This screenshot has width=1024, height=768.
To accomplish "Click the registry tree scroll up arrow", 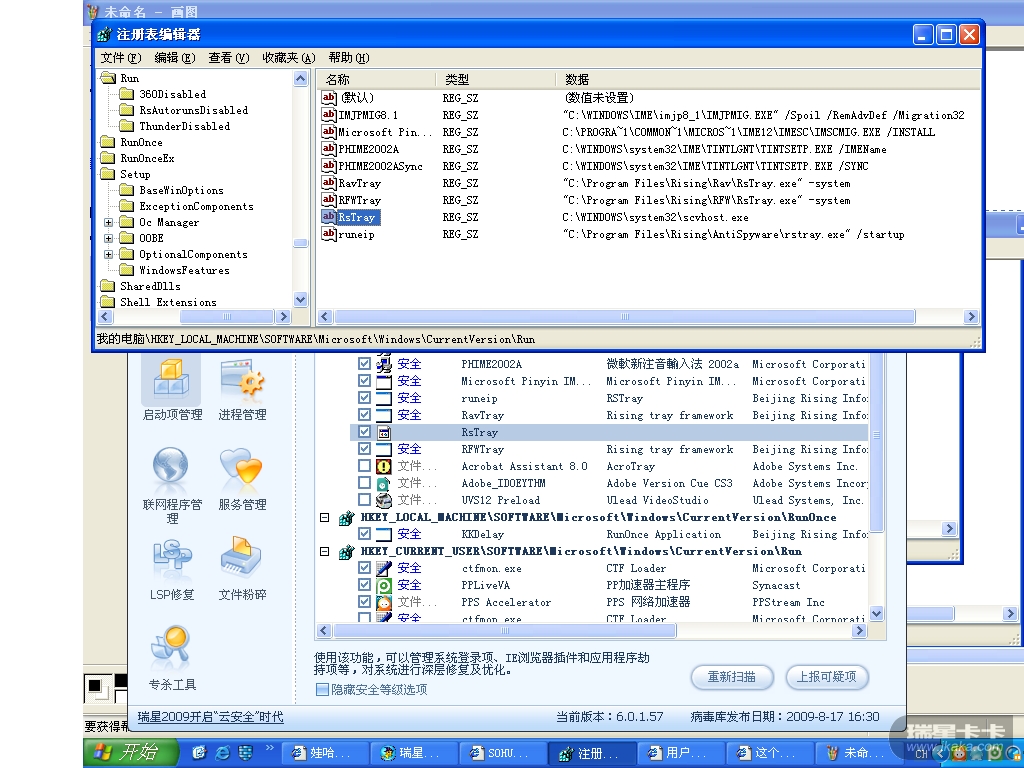I will (300, 79).
